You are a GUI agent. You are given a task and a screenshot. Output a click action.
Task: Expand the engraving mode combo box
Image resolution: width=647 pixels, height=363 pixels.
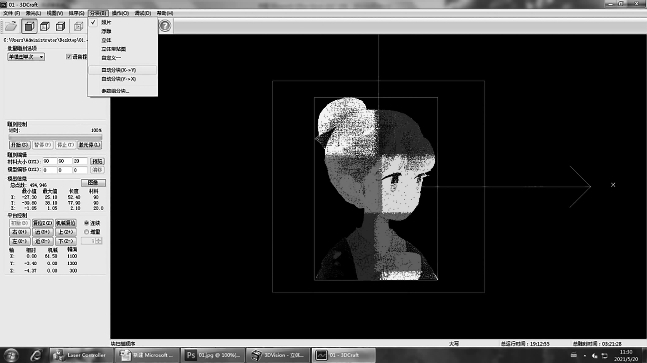coord(26,57)
